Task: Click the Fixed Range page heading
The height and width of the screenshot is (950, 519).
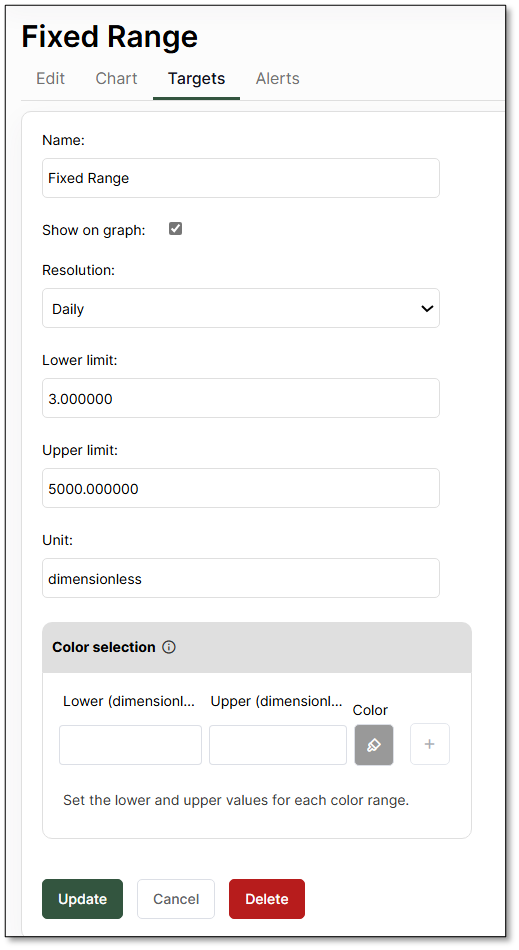Action: pos(110,36)
